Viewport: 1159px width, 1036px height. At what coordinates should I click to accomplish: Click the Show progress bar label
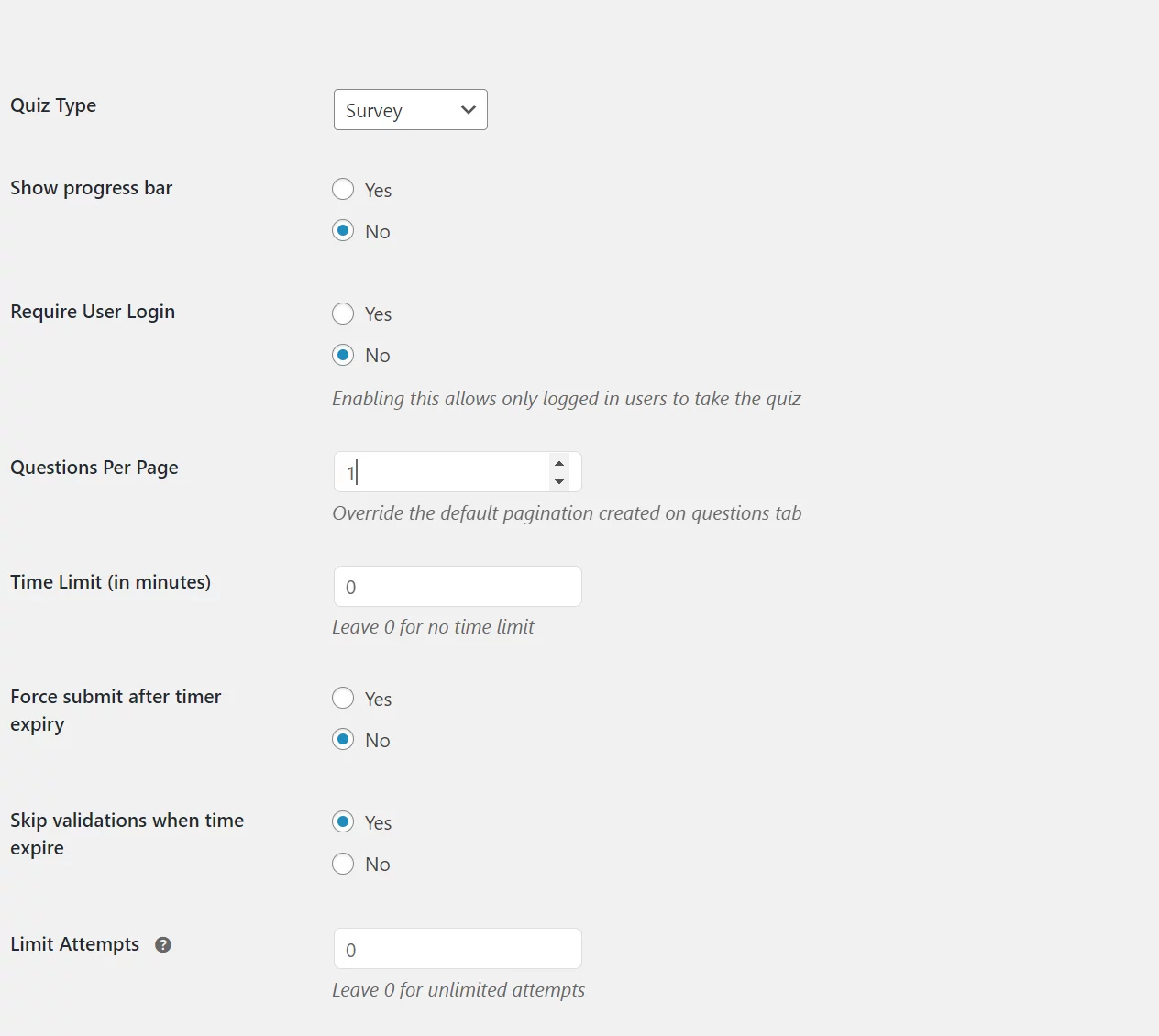[91, 187]
